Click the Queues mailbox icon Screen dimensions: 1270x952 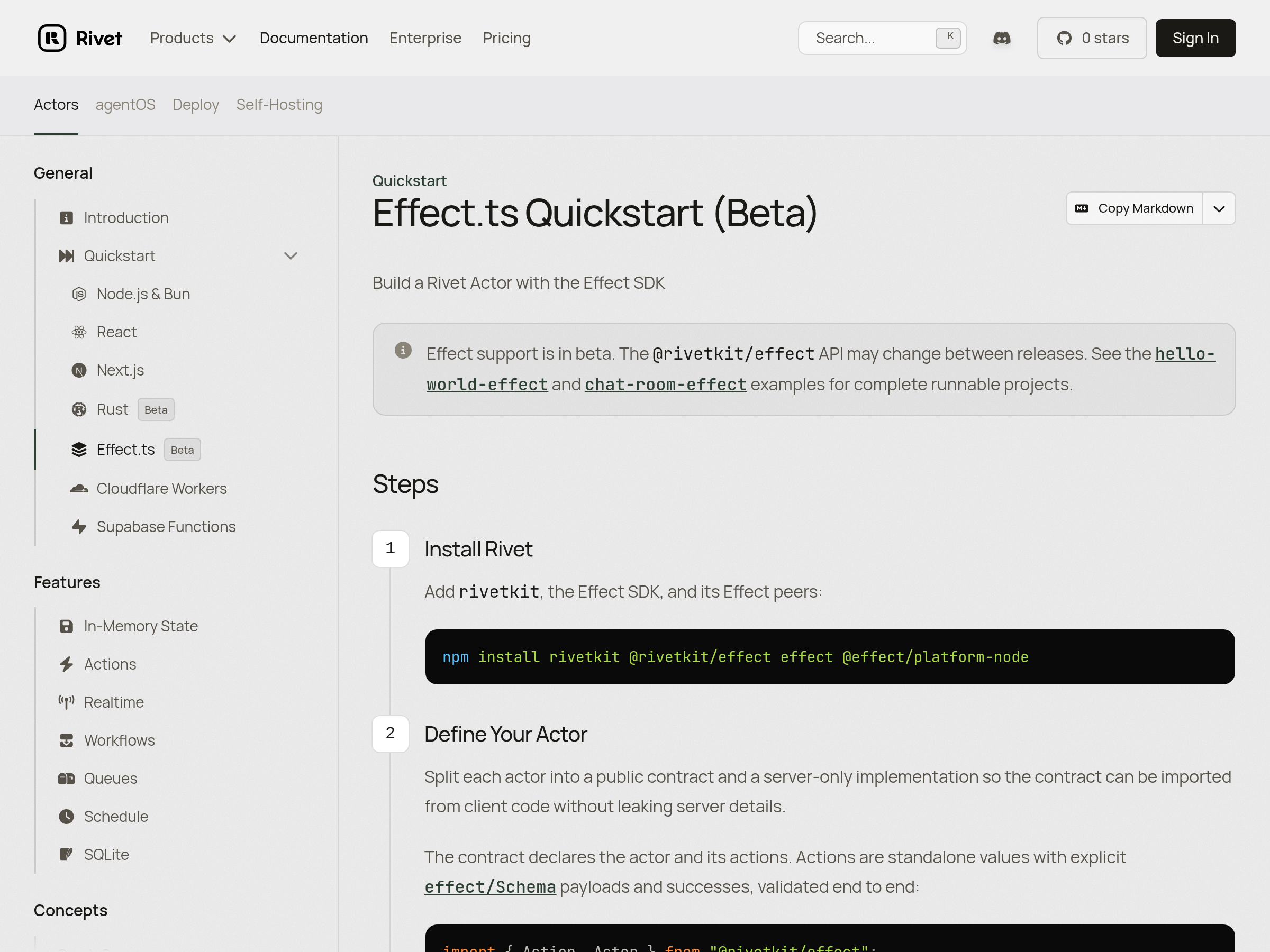pyautogui.click(x=67, y=778)
